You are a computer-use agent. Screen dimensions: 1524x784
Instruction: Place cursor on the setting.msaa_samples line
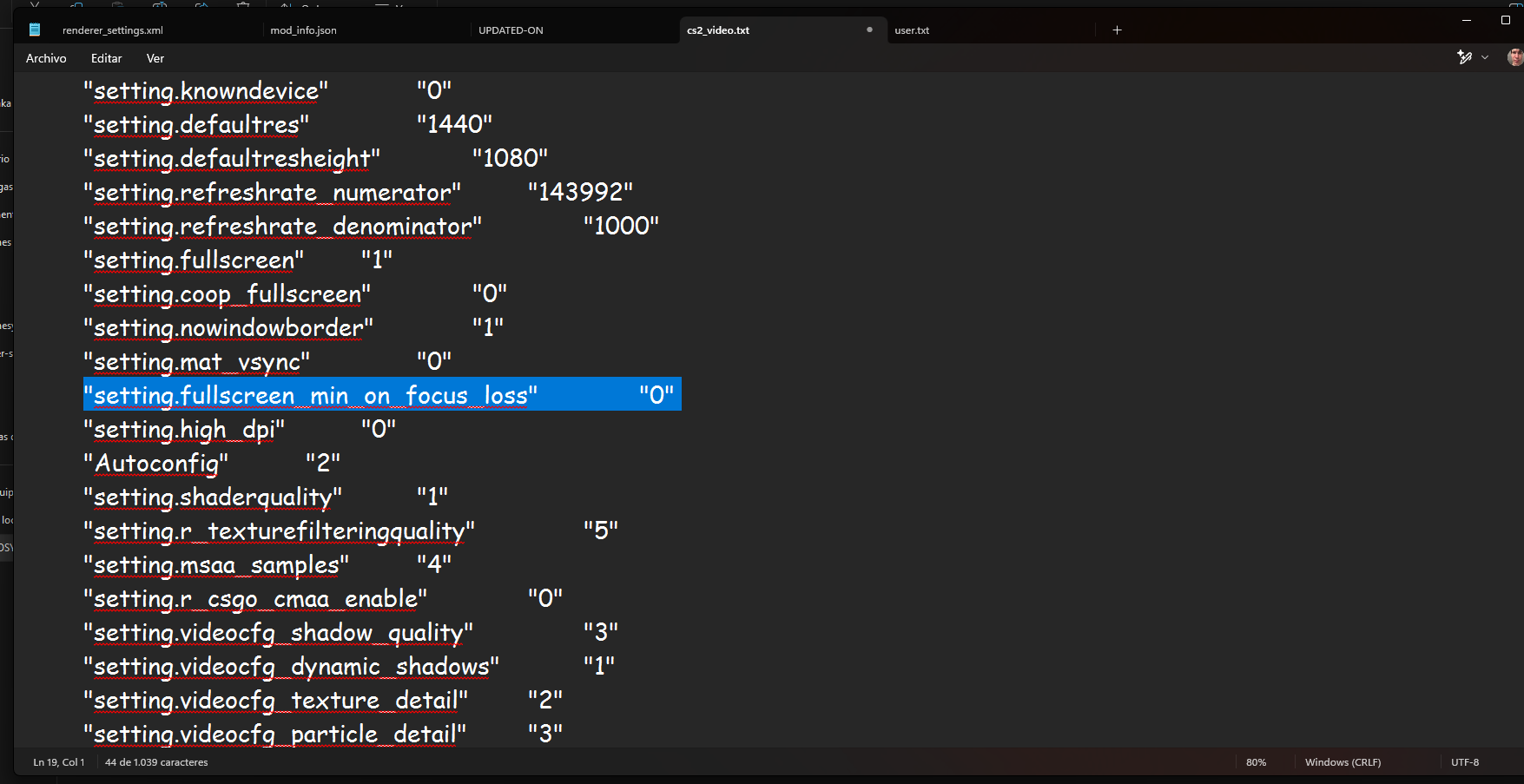tap(216, 565)
